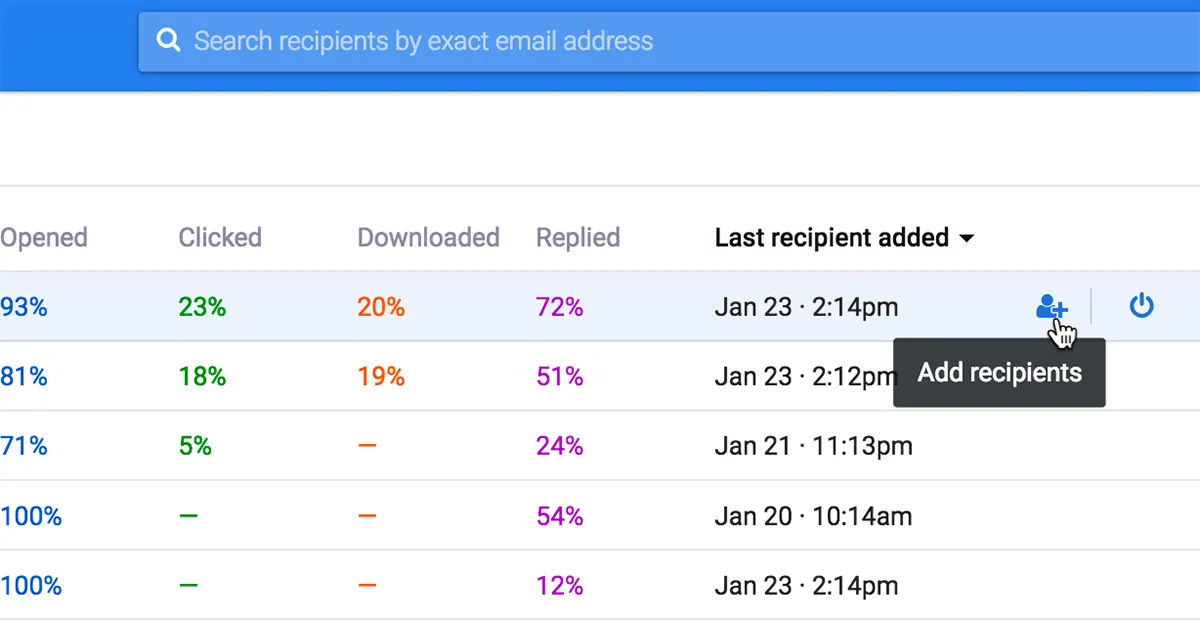
Task: Click the 51% replied value
Action: (560, 377)
